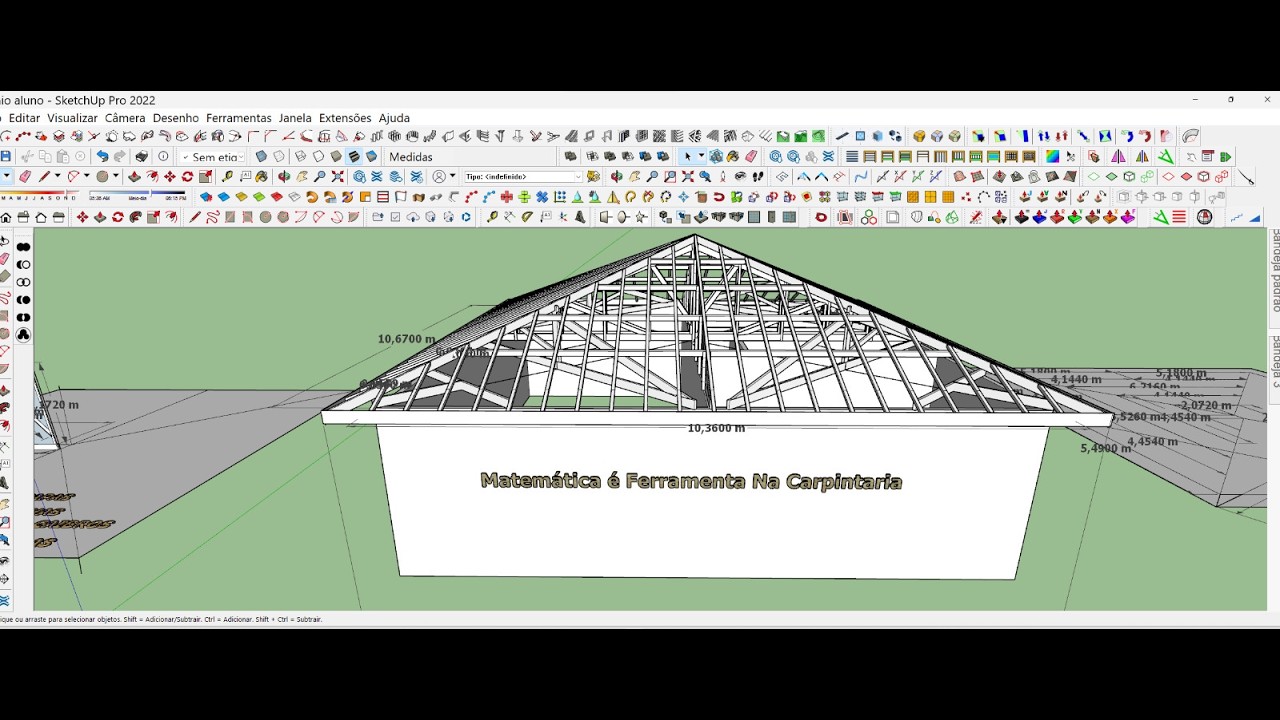Viewport: 1280px width, 720px height.
Task: Open the Tipo indefinido dropdown
Action: pyautogui.click(x=523, y=176)
